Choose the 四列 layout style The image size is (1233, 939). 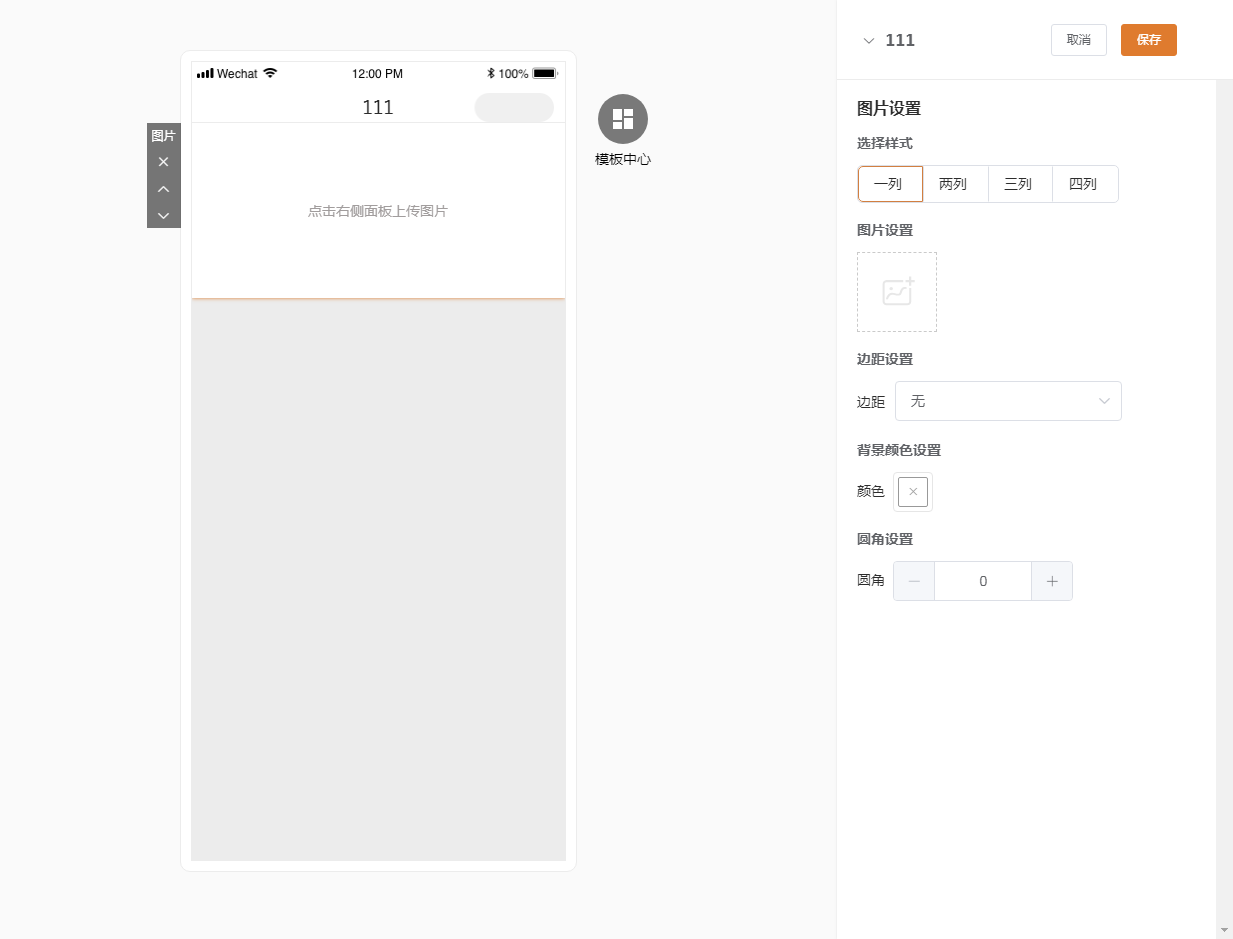pos(1084,184)
